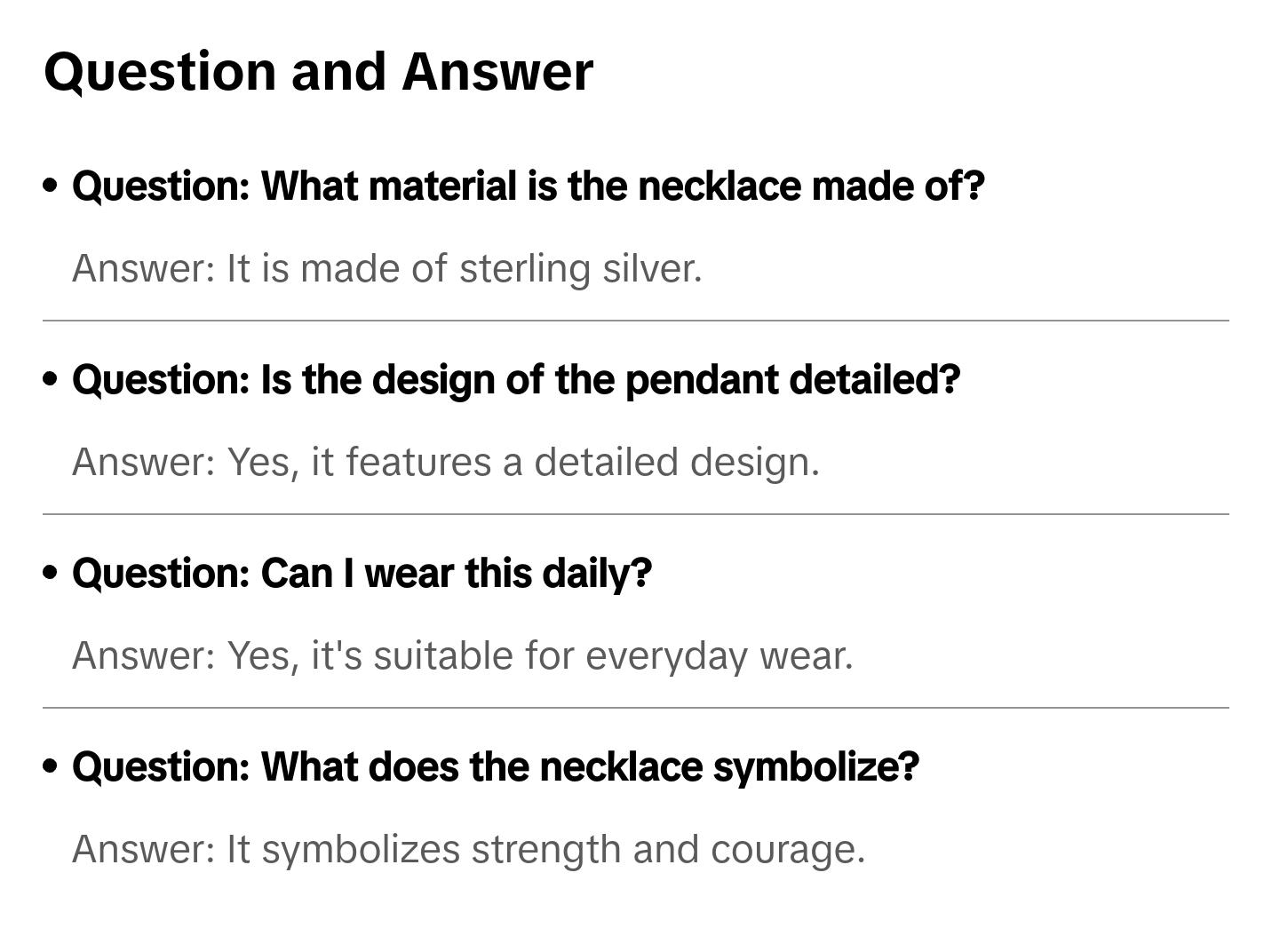The width and height of the screenshot is (1272, 952).
Task: Click the word "Answer" in the page heading
Action: pyautogui.click(x=497, y=71)
